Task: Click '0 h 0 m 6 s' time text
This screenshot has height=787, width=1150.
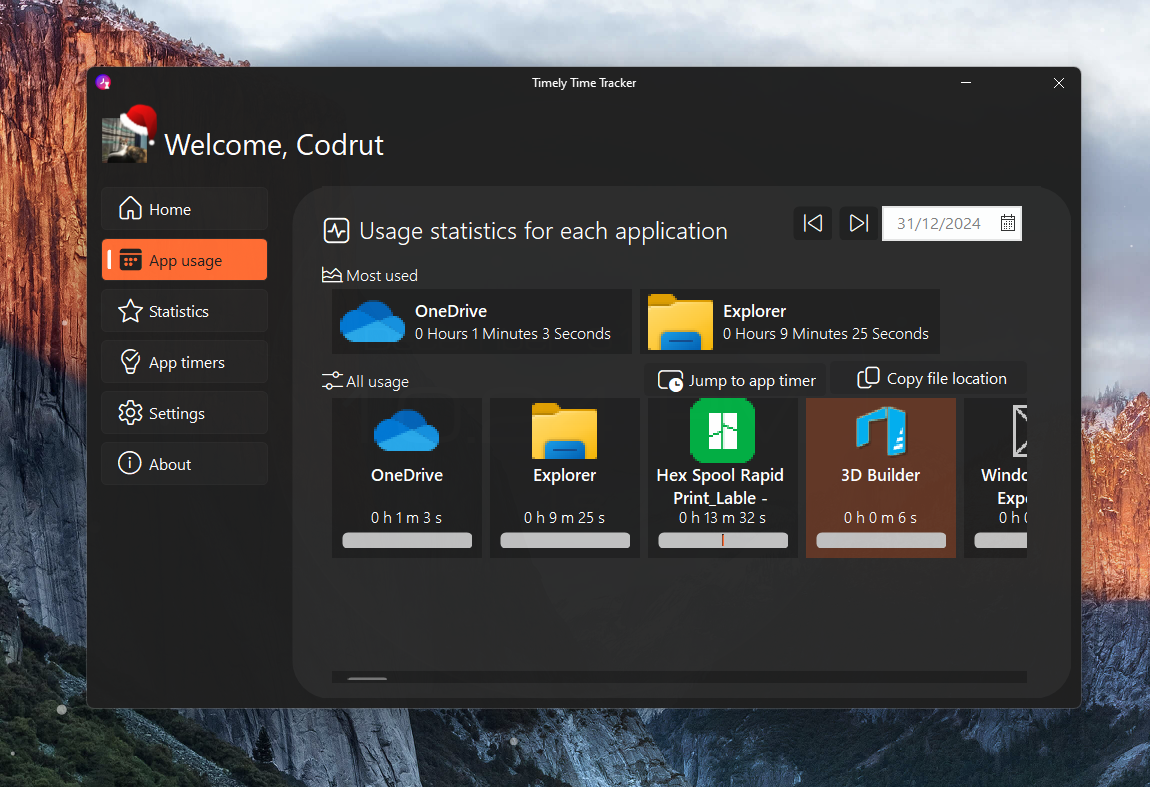Action: 880,518
